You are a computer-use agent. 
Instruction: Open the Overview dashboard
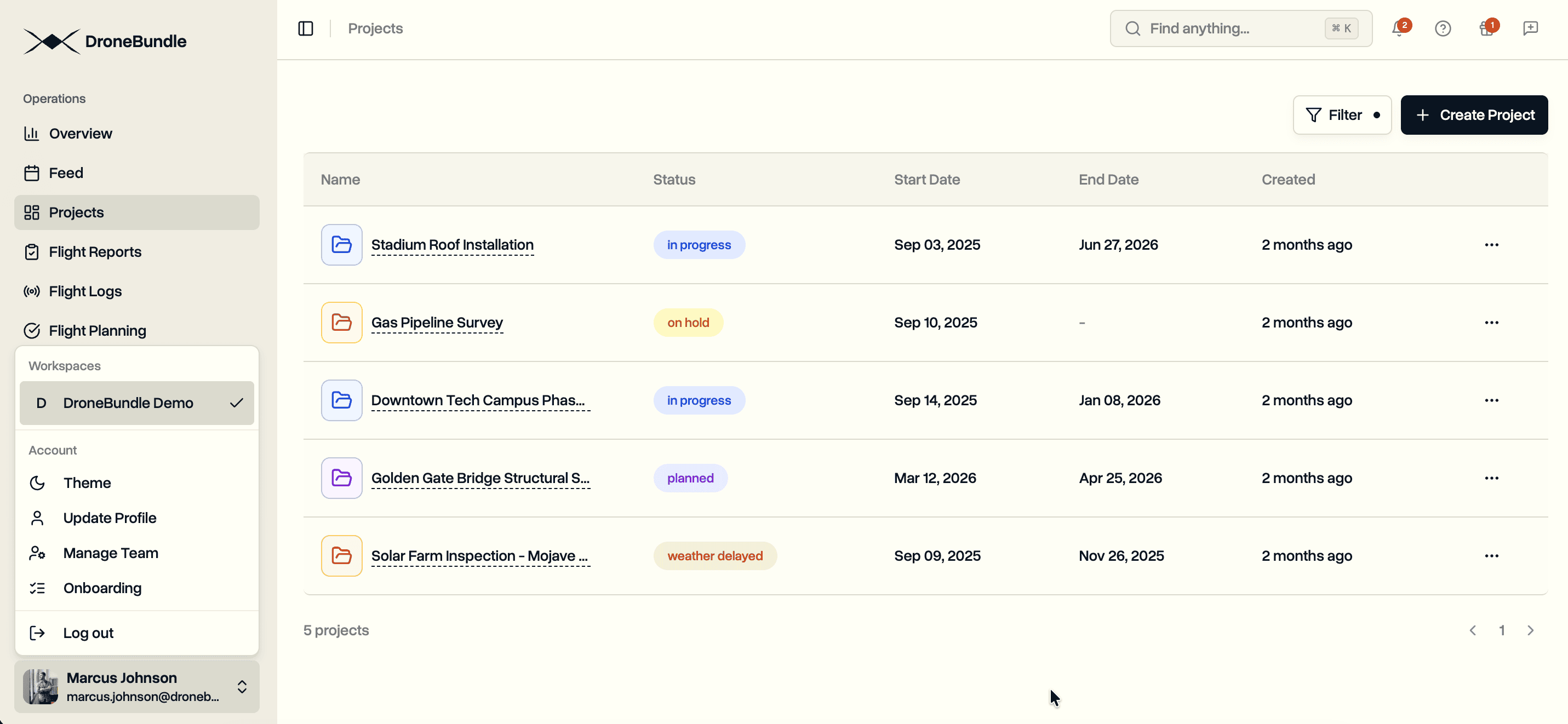(x=81, y=133)
